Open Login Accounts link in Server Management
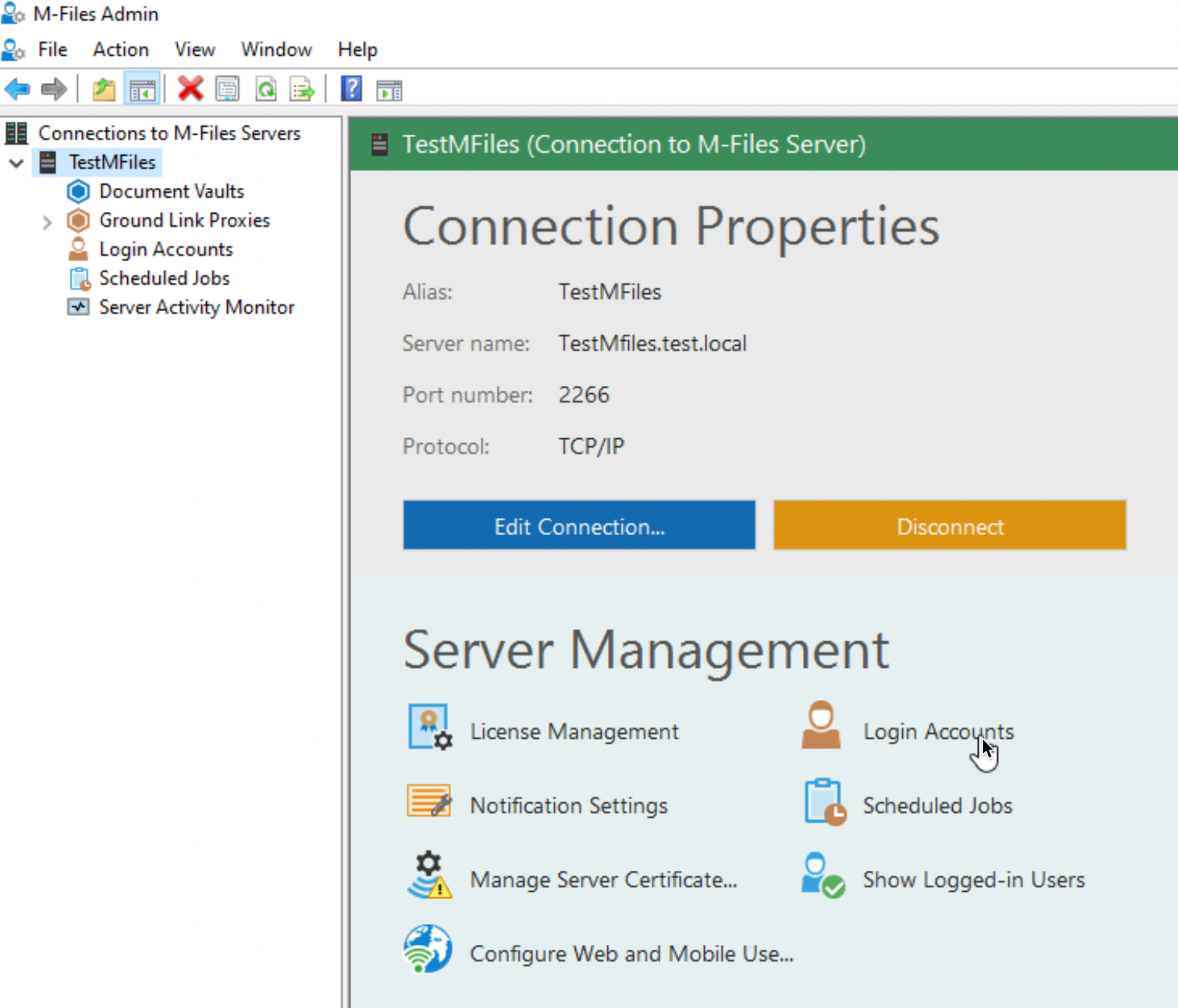The width and height of the screenshot is (1178, 1008). coord(938,732)
